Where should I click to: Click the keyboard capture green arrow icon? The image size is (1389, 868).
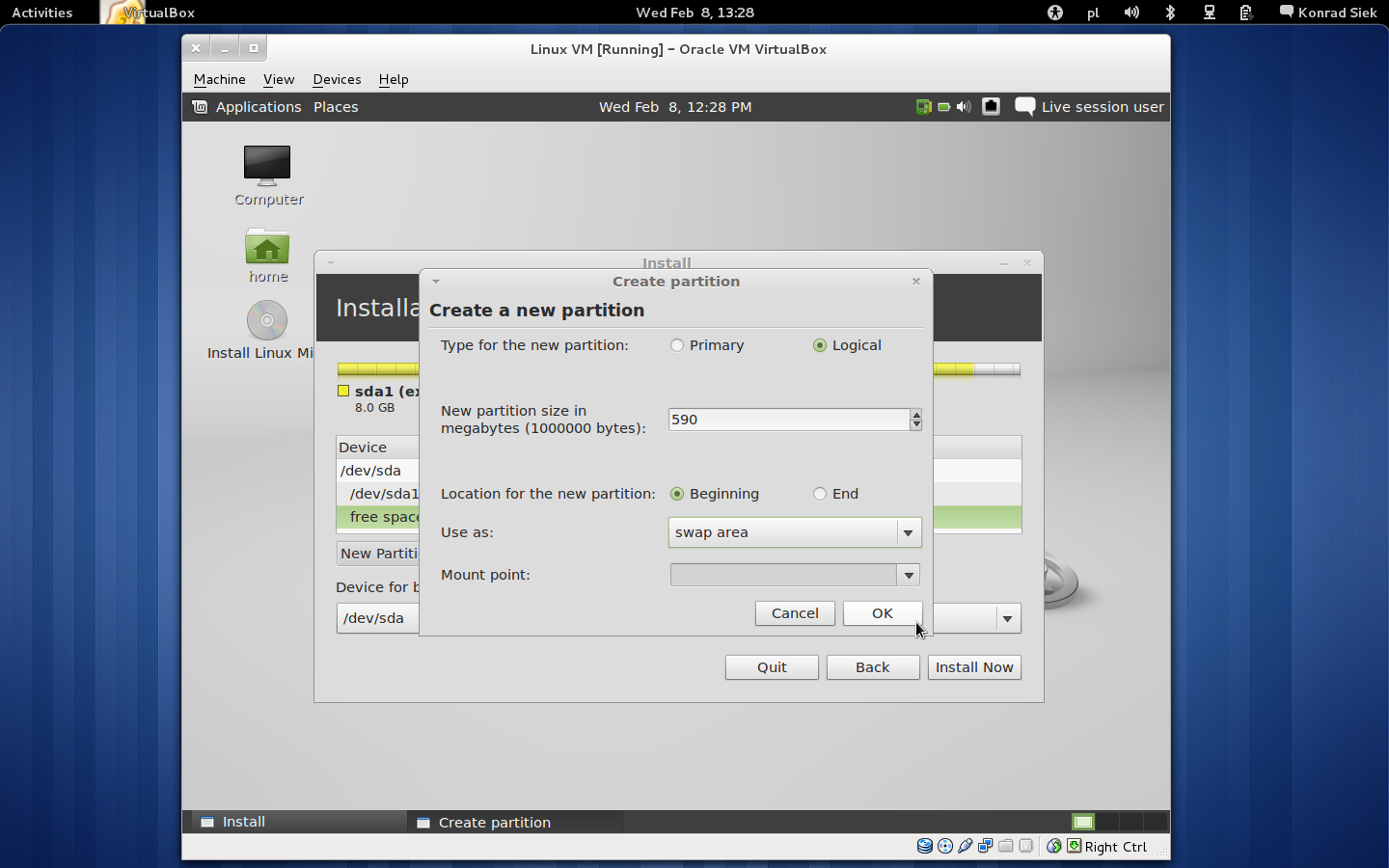click(x=1074, y=846)
